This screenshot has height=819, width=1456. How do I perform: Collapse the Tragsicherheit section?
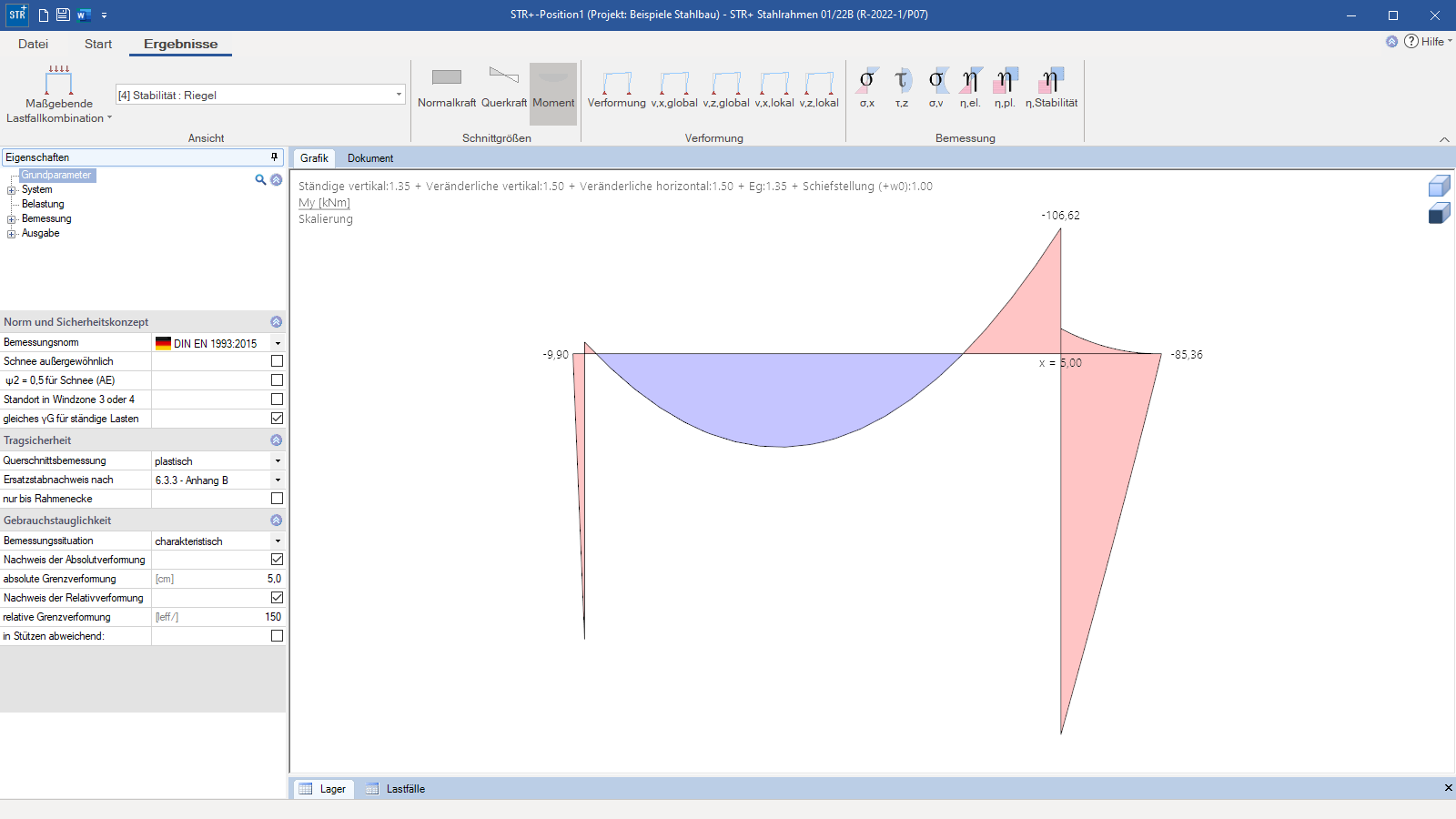click(276, 440)
